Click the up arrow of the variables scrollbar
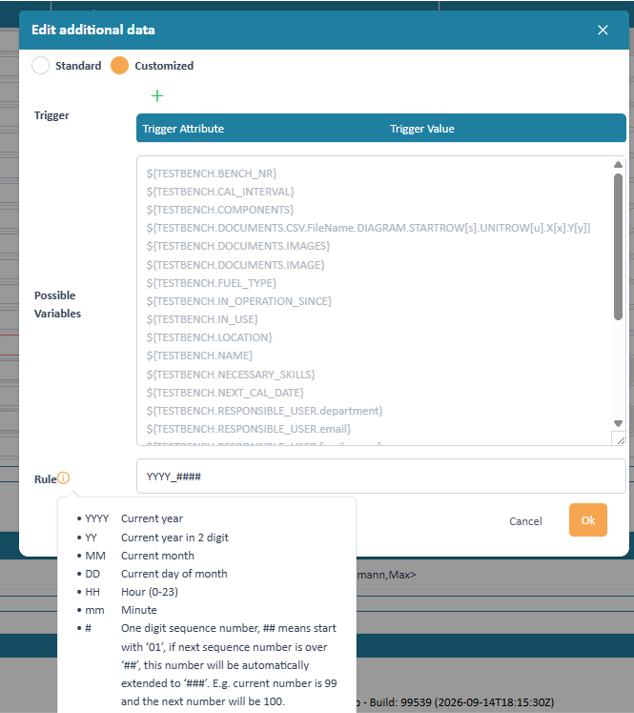Screen dimensions: 634x713 point(618,164)
